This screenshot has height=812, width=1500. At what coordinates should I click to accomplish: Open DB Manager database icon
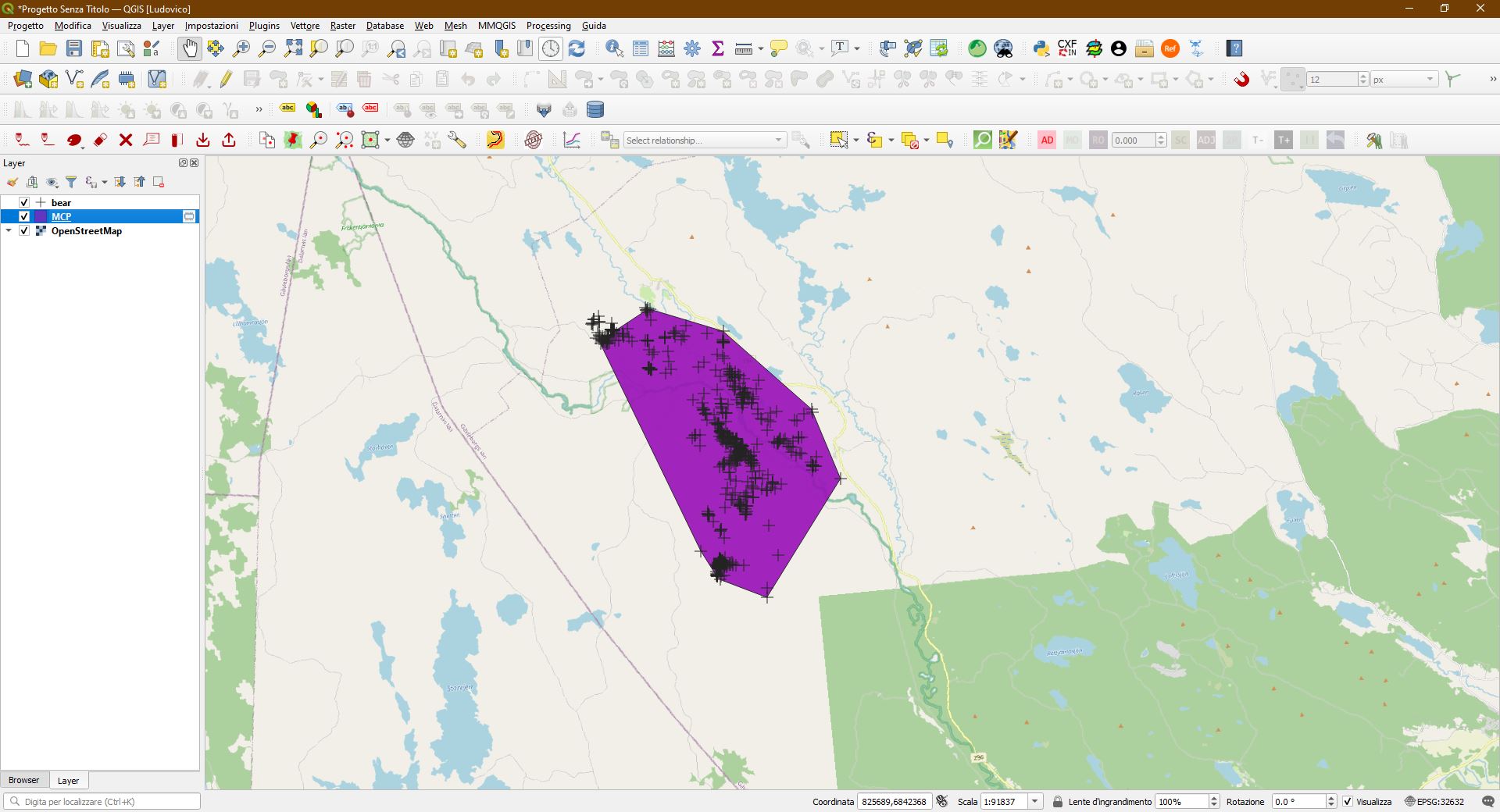(595, 109)
